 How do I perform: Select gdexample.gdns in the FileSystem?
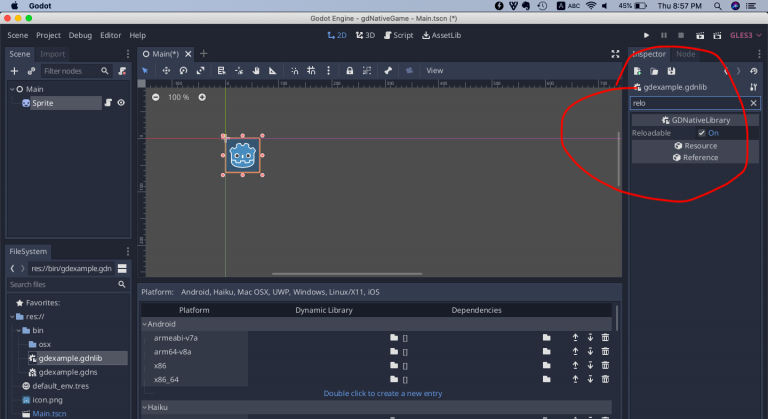click(x=68, y=372)
